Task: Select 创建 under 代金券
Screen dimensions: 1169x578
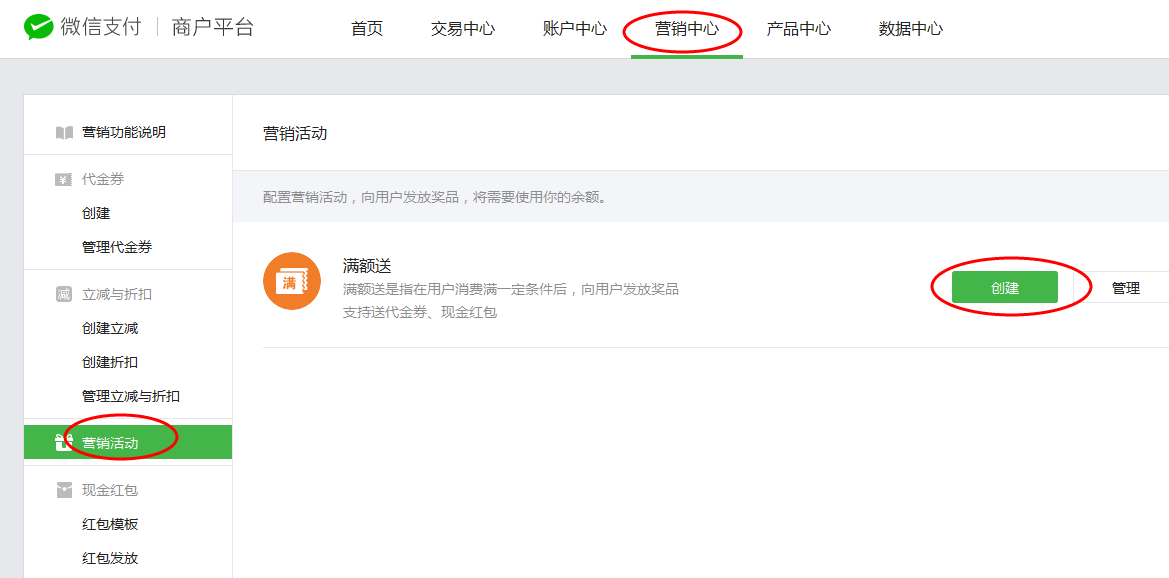Action: pyautogui.click(x=96, y=213)
